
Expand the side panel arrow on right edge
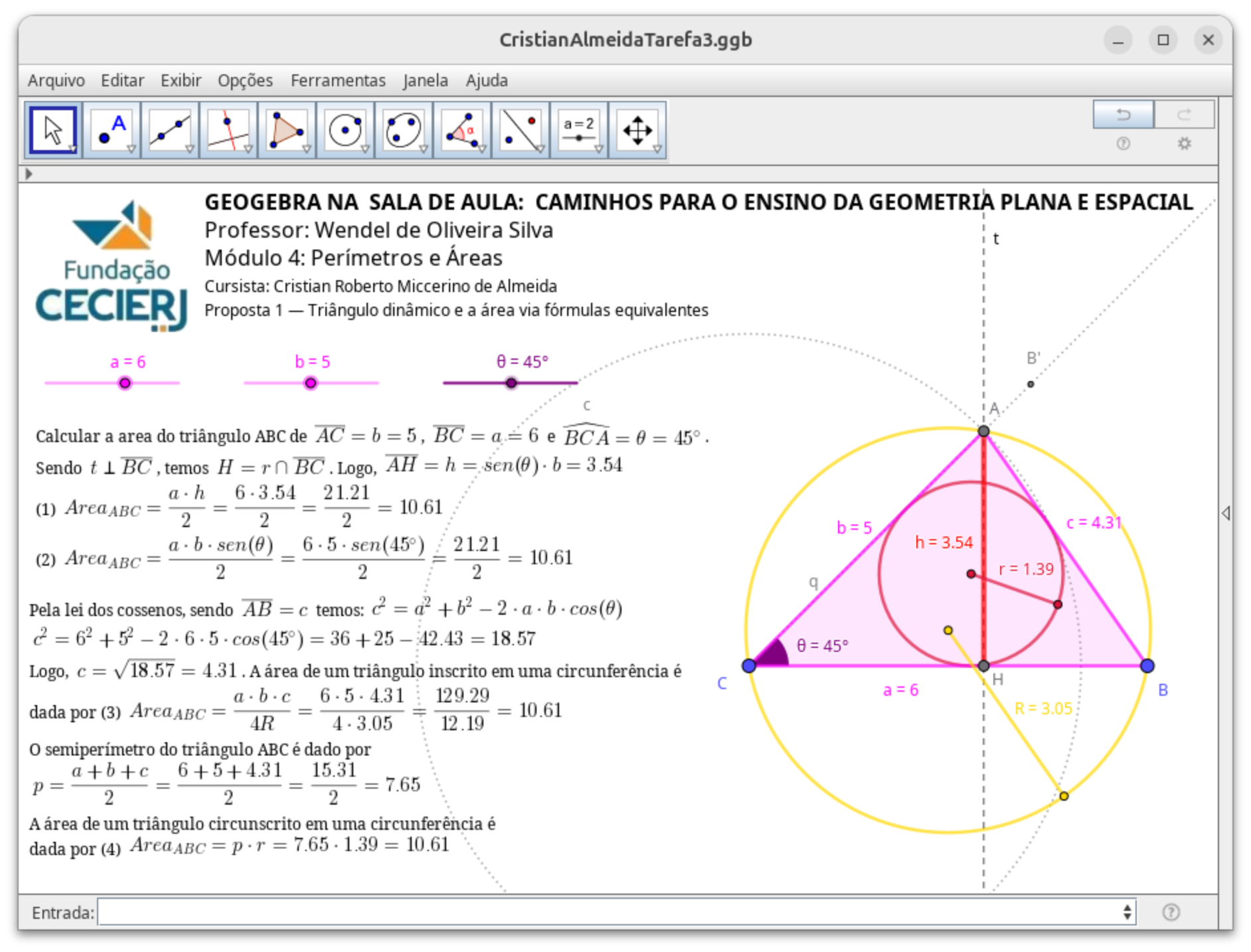pyautogui.click(x=1225, y=513)
